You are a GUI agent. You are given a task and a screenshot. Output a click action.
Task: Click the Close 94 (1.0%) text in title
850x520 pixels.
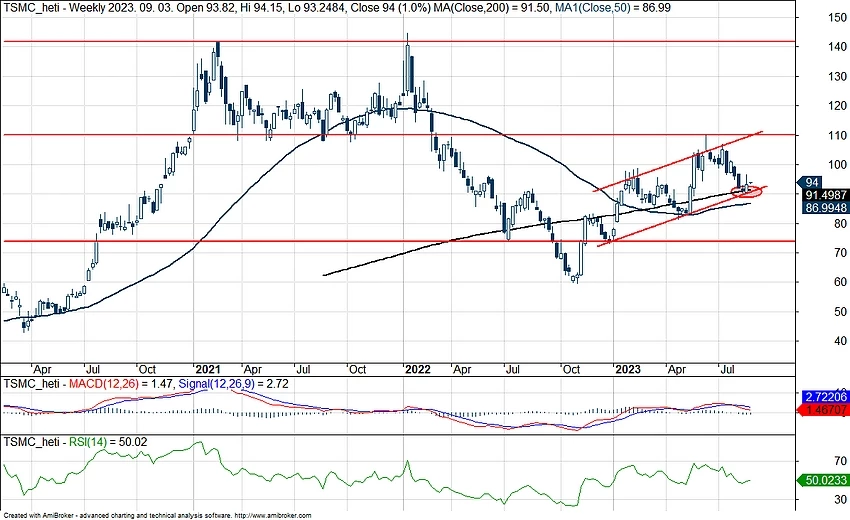tap(390, 8)
